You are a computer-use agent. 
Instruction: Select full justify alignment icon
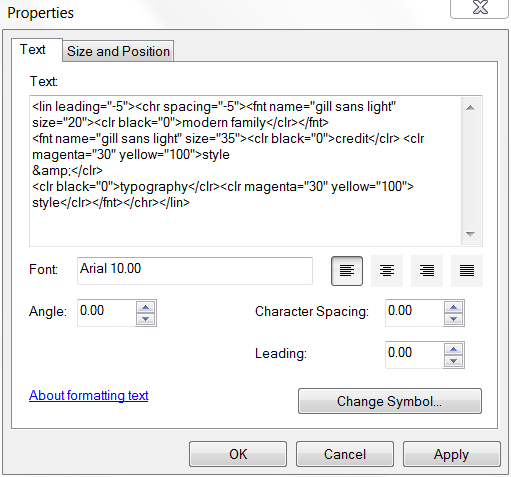[x=467, y=271]
